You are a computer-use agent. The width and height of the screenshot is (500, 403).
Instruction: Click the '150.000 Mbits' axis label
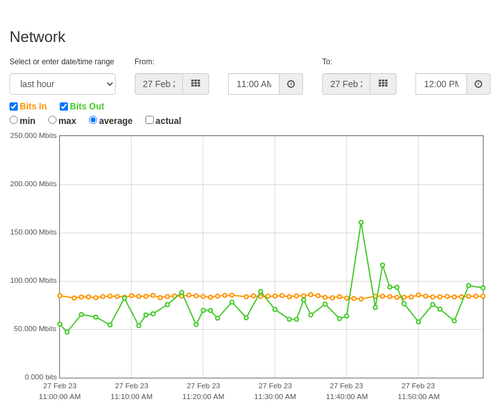[x=33, y=232]
